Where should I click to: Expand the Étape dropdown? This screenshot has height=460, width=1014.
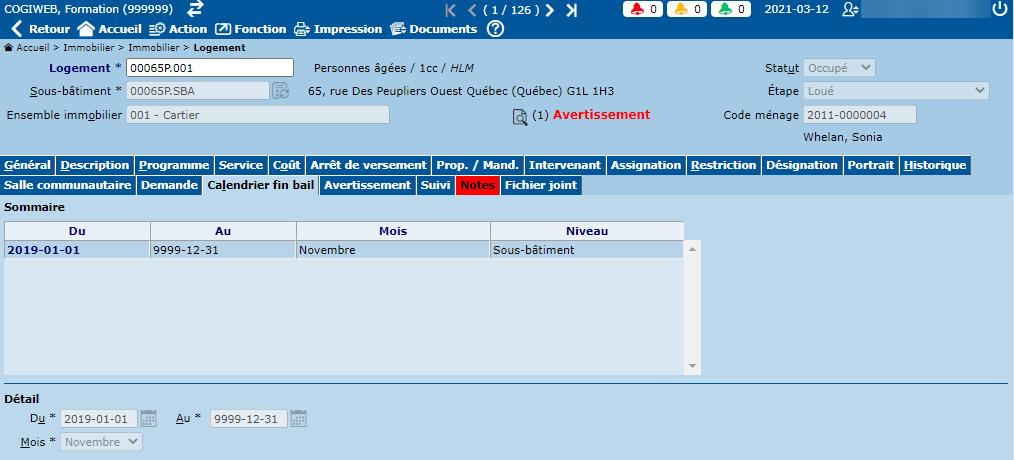pos(896,91)
